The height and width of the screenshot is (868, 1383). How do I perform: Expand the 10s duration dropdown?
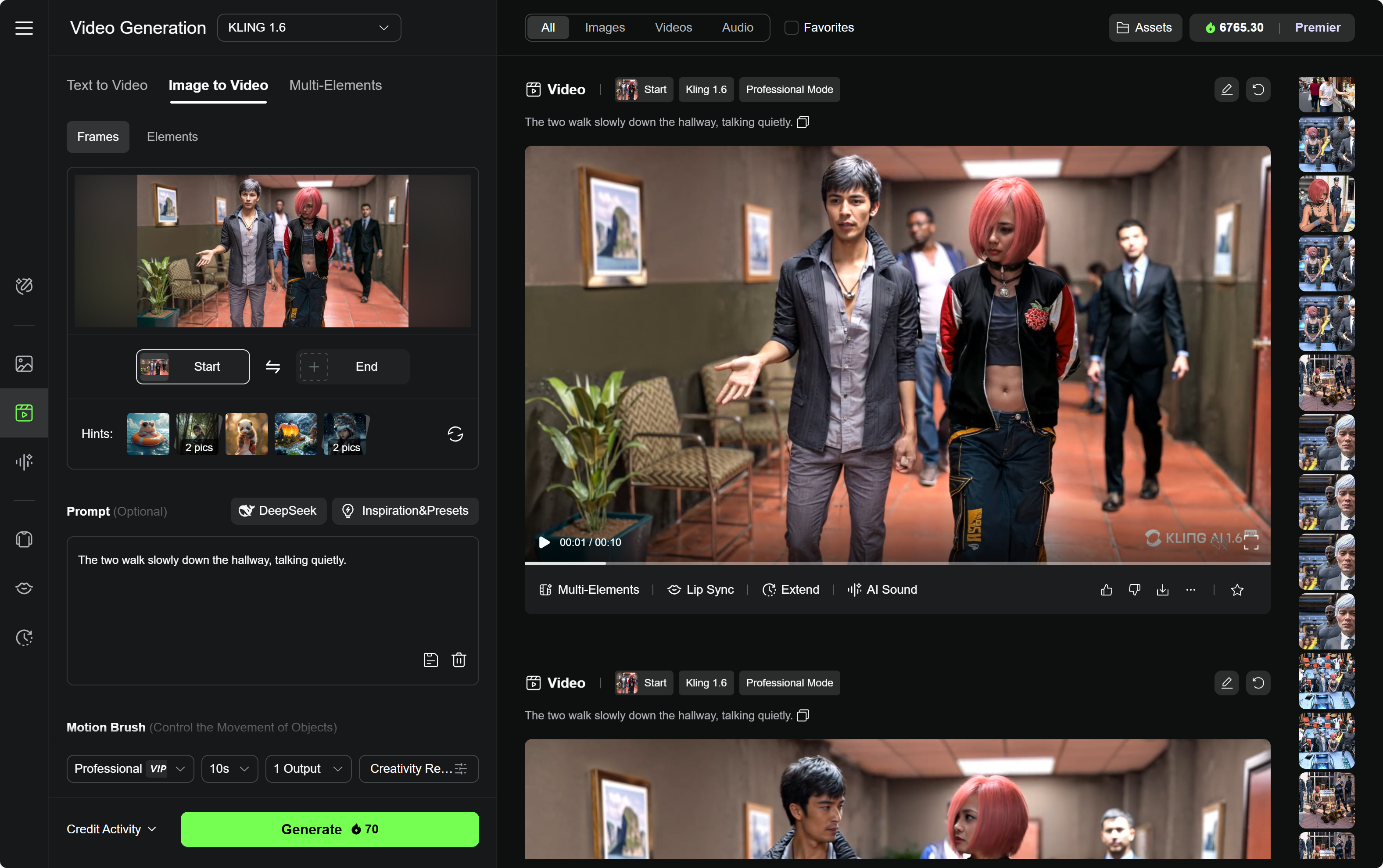click(x=229, y=768)
